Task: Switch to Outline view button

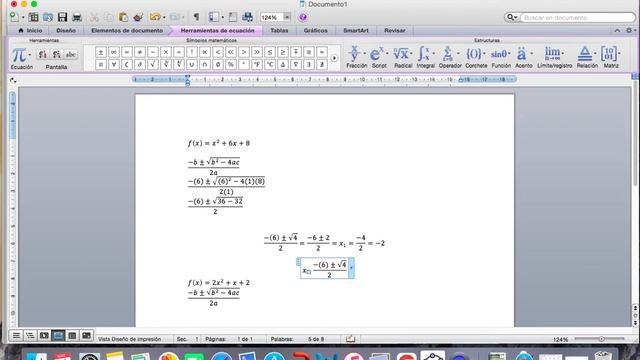Action: tap(30, 336)
